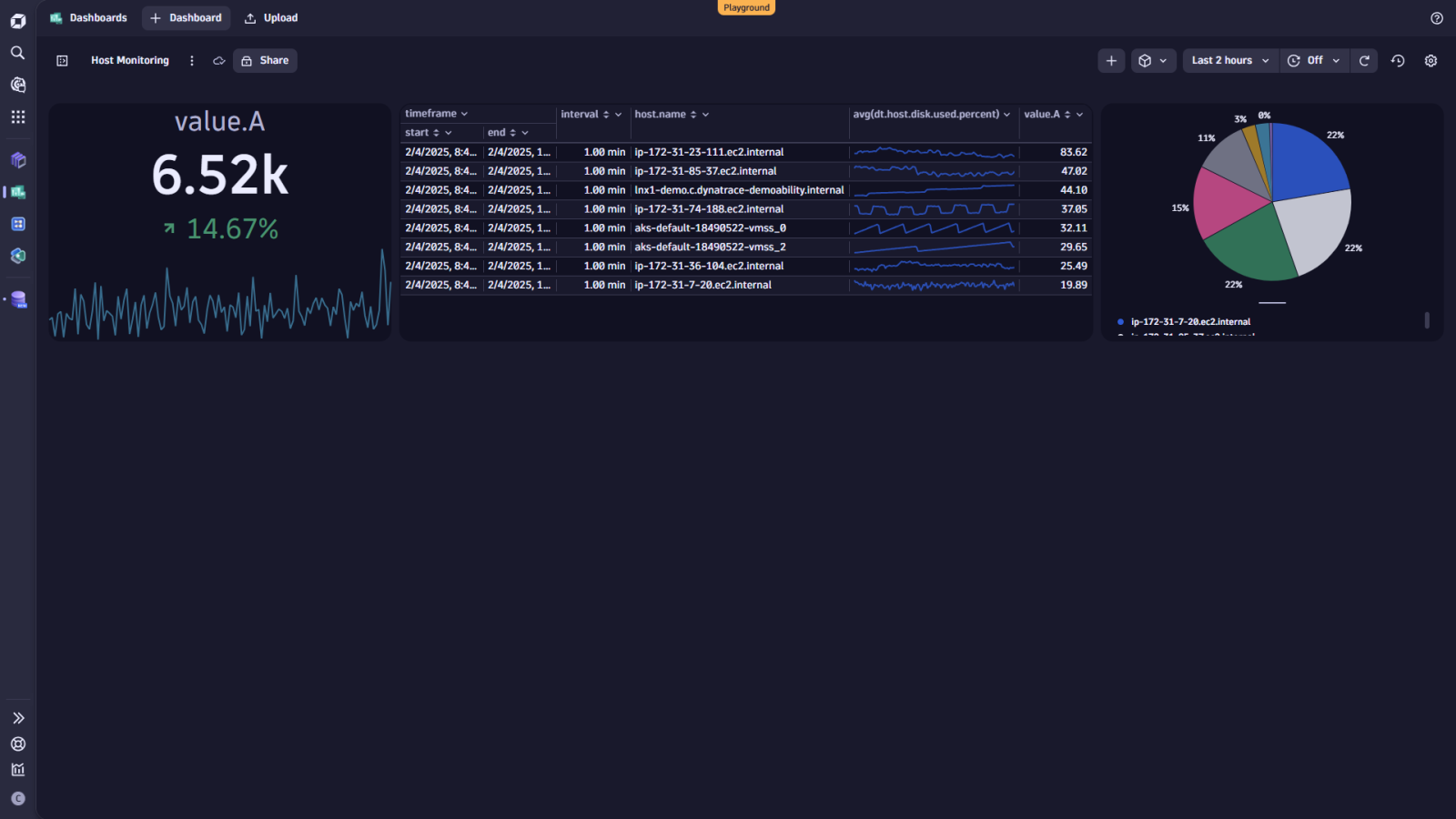Image resolution: width=1456 pixels, height=819 pixels.
Task: Select the database app icon in sidebar
Action: point(17,298)
